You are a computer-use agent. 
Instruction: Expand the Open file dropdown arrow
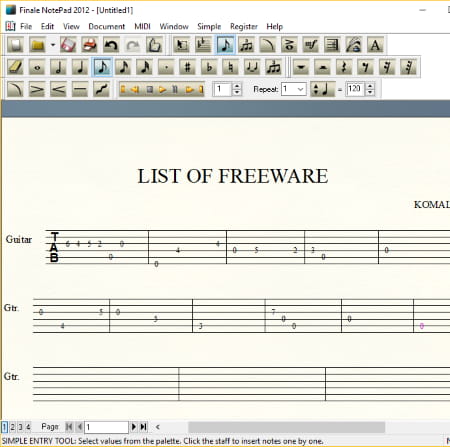coord(53,45)
